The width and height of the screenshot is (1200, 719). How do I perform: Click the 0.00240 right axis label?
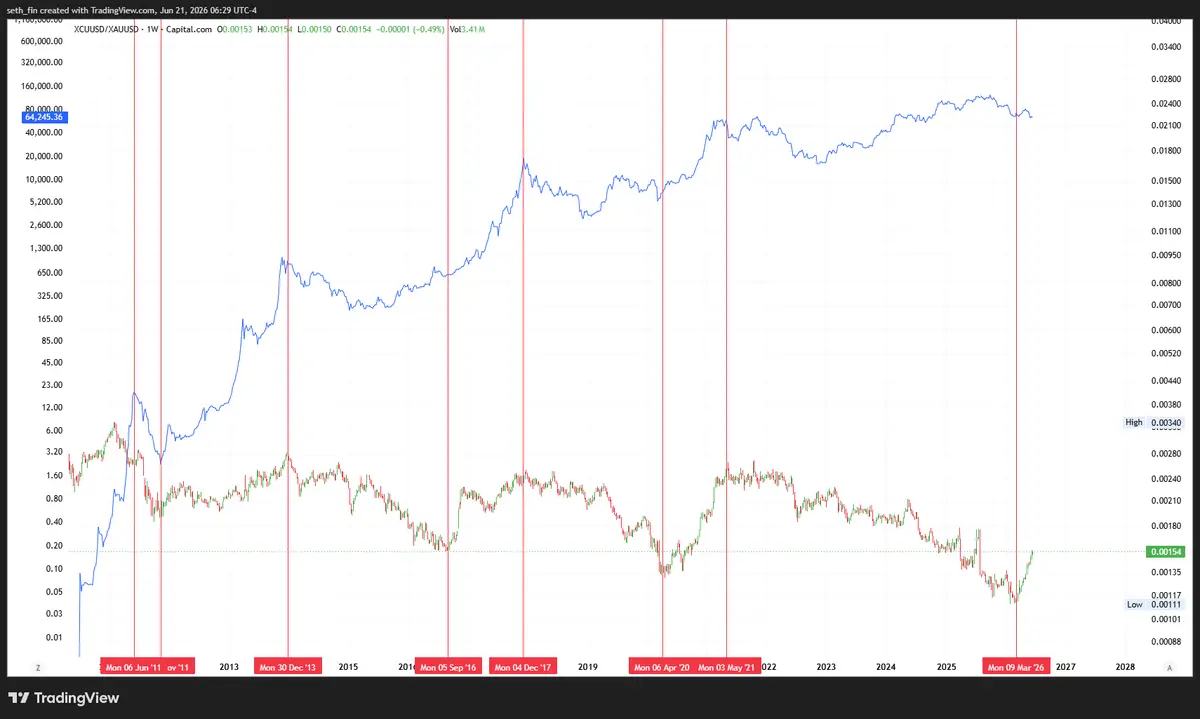tap(1165, 478)
